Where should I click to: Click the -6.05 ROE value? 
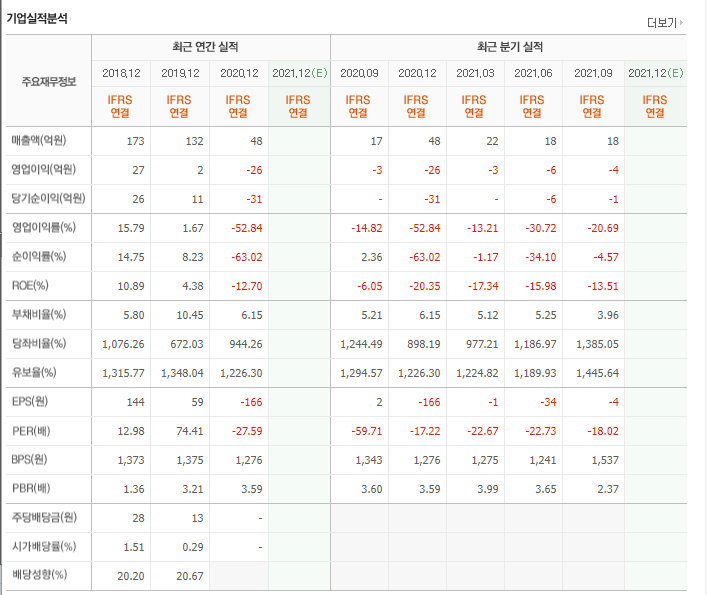369,286
